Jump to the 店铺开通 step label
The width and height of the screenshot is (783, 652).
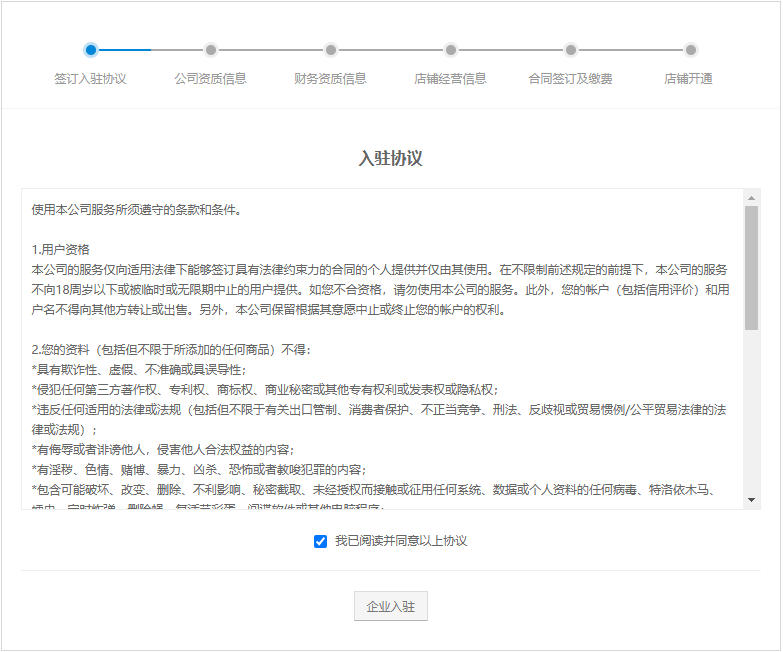[x=689, y=79]
